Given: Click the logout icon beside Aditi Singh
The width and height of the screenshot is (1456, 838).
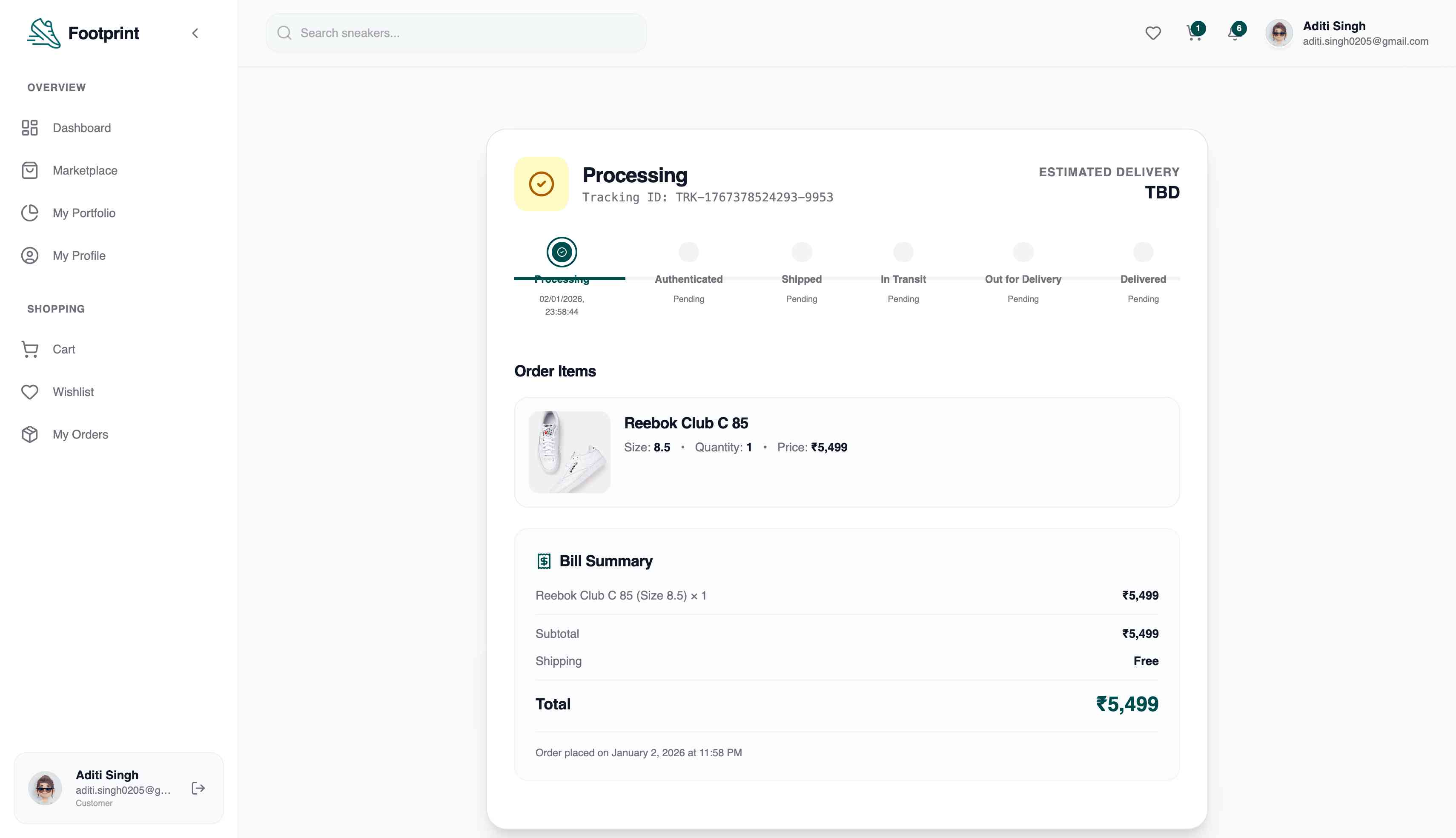Looking at the screenshot, I should coord(198,788).
